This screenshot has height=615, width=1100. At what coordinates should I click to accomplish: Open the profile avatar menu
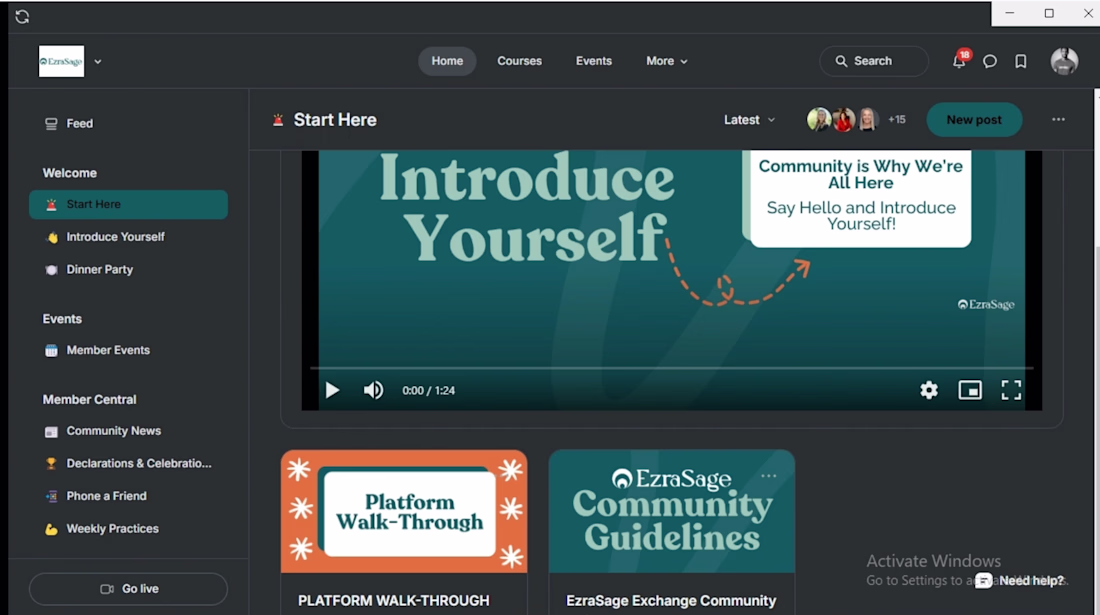point(1064,61)
